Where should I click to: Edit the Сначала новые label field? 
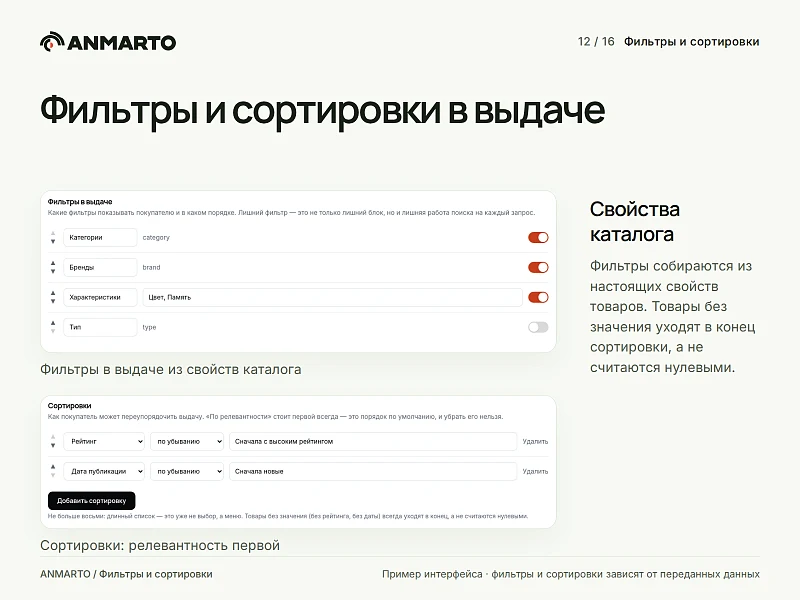(x=373, y=471)
